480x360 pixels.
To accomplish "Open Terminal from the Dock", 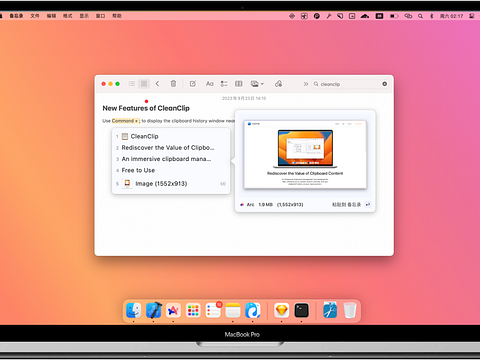I will (x=302, y=311).
